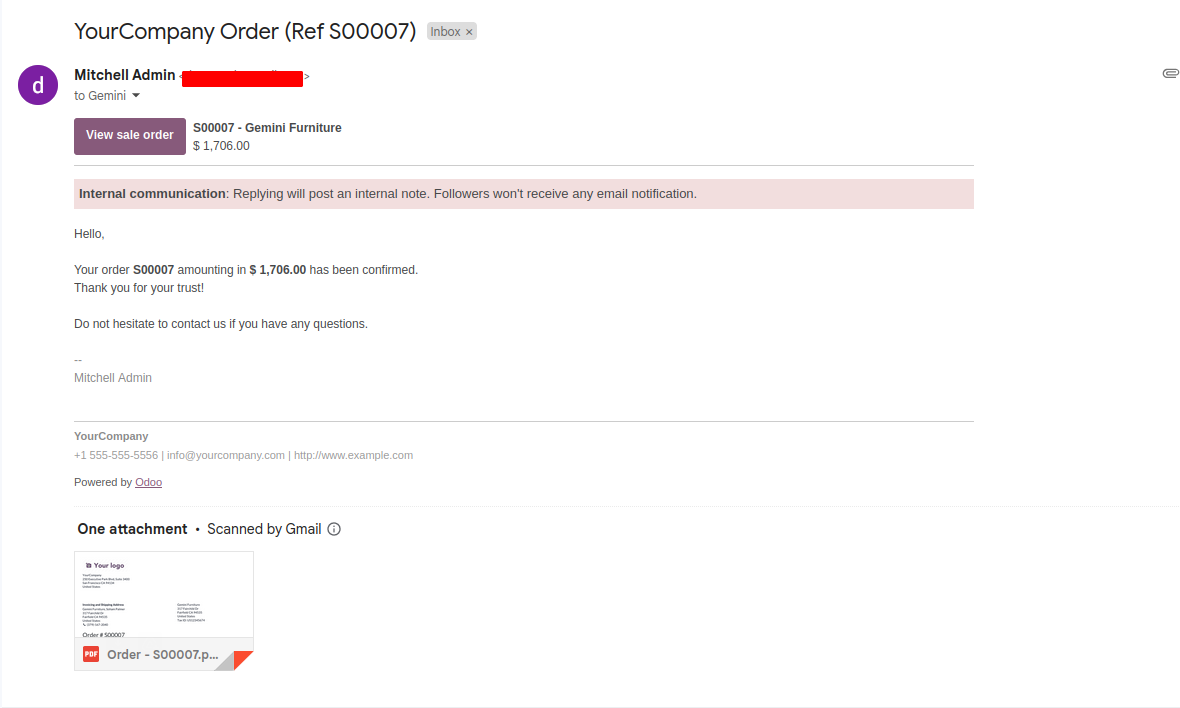Click the red PDF icon on the attachment

click(x=91, y=654)
